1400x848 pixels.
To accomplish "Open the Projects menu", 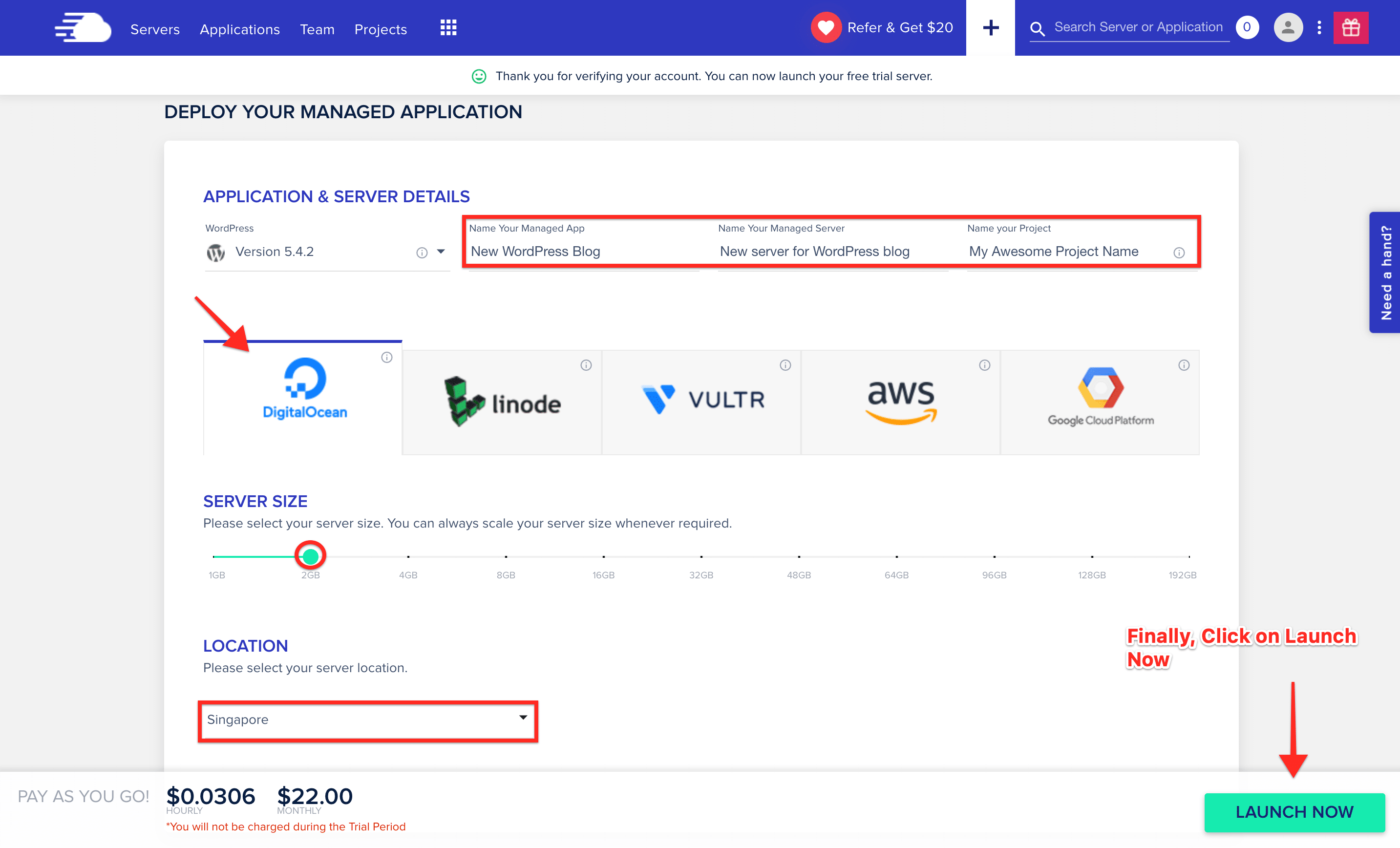I will pyautogui.click(x=381, y=29).
